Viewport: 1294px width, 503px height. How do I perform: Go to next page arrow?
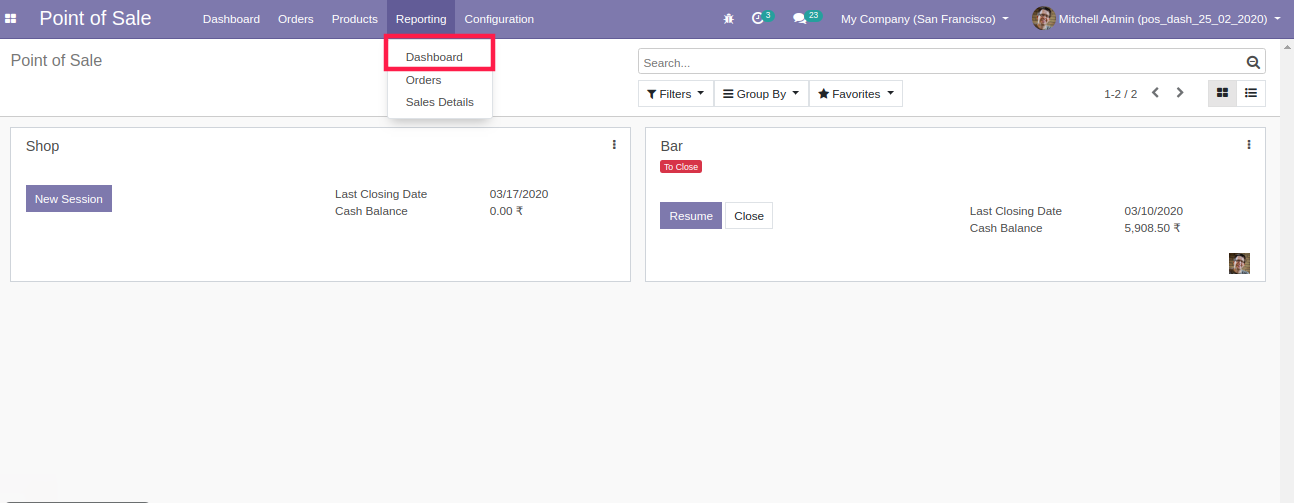coord(1180,93)
